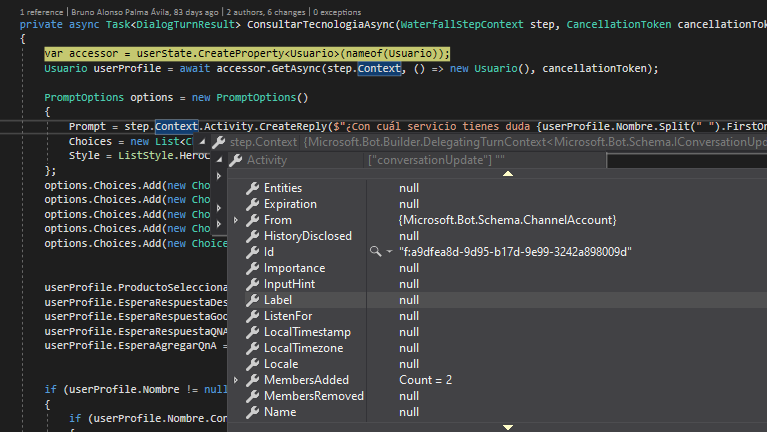Click 'Context' in the GetAsync call
This screenshot has height=432, width=767.
379,68
